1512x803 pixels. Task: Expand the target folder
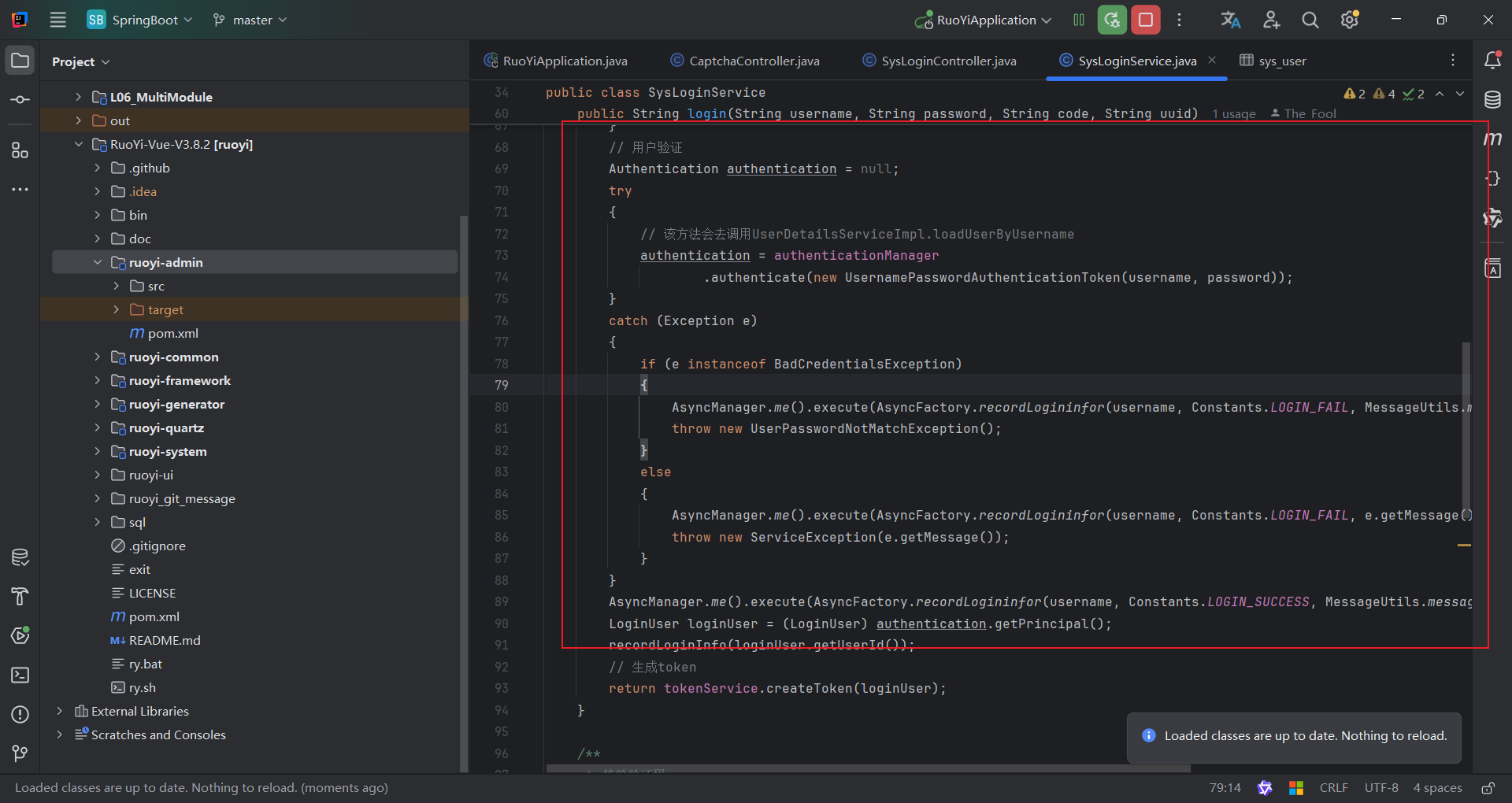coord(116,309)
